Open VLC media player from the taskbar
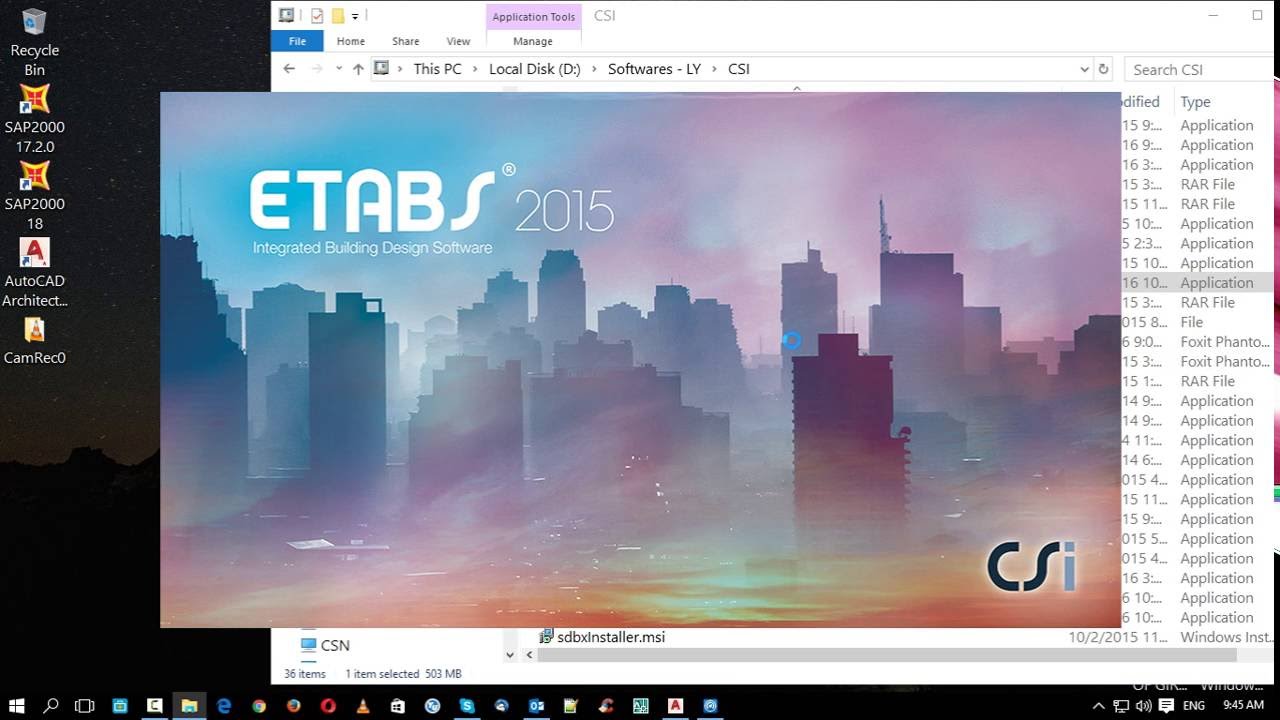The height and width of the screenshot is (720, 1280). (362, 705)
